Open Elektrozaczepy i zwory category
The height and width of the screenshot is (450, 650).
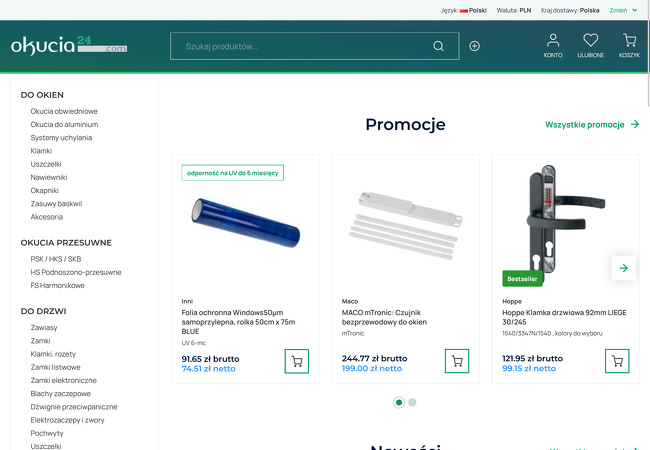click(67, 420)
